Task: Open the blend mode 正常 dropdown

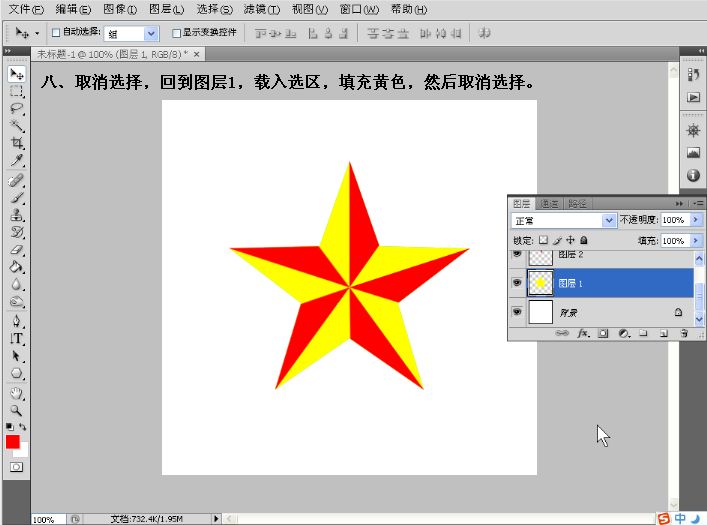Action: 609,220
